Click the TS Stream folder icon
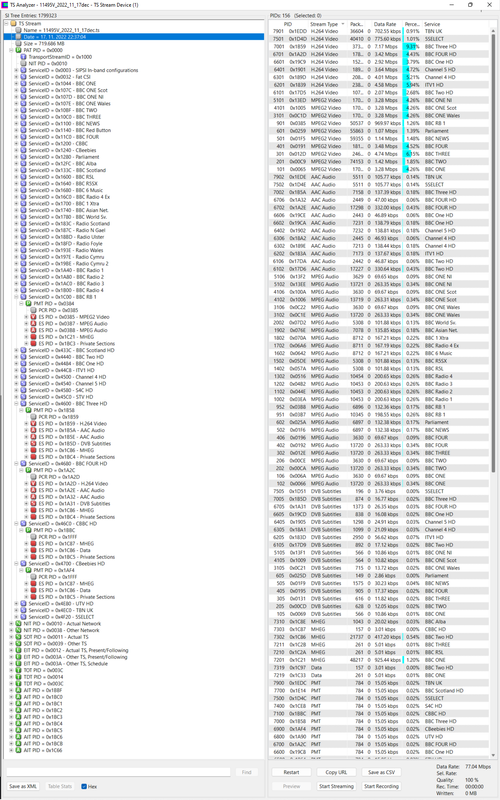The image size is (500, 800). point(13,23)
